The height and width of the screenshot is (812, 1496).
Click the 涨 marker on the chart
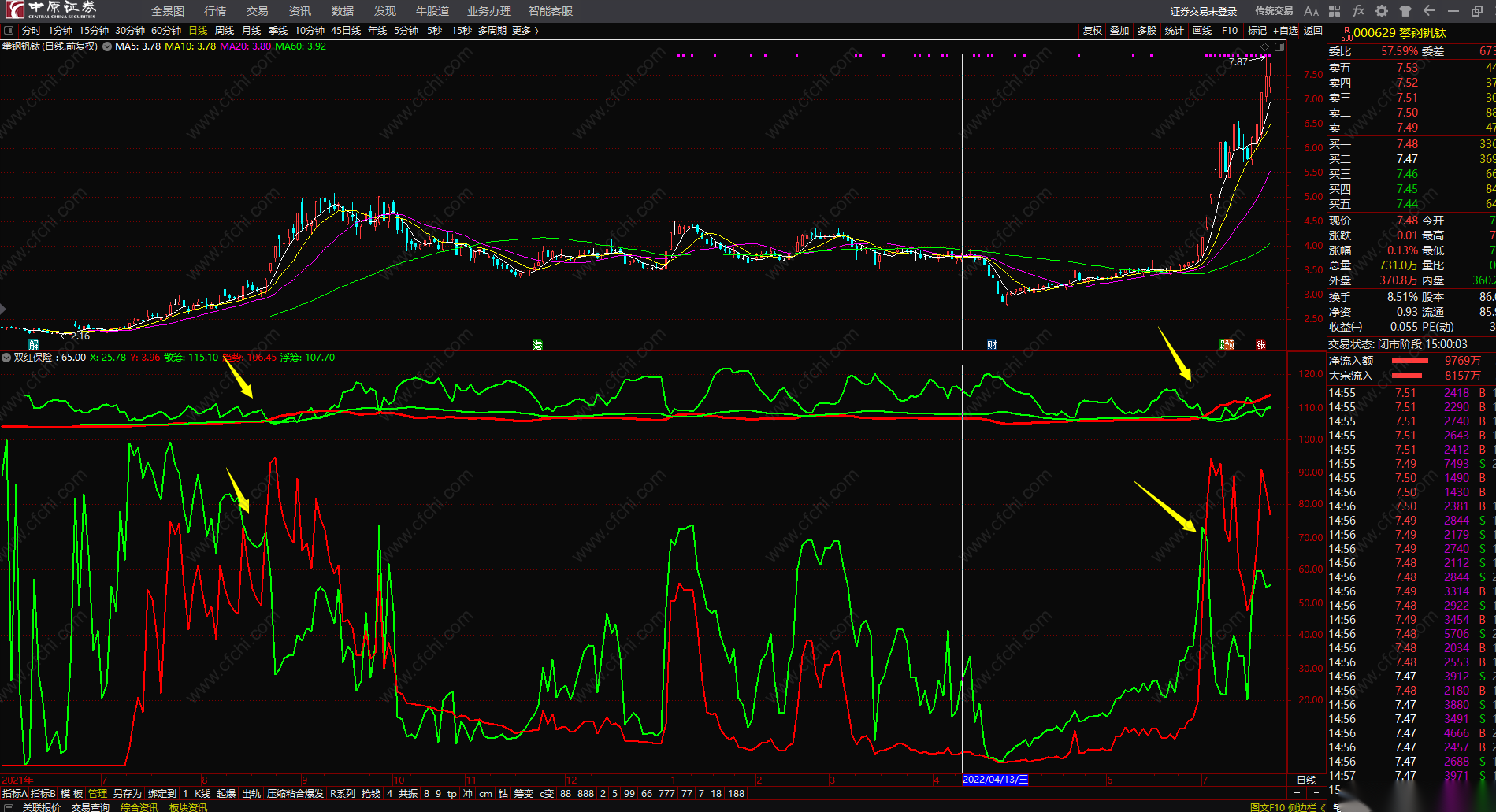1260,345
